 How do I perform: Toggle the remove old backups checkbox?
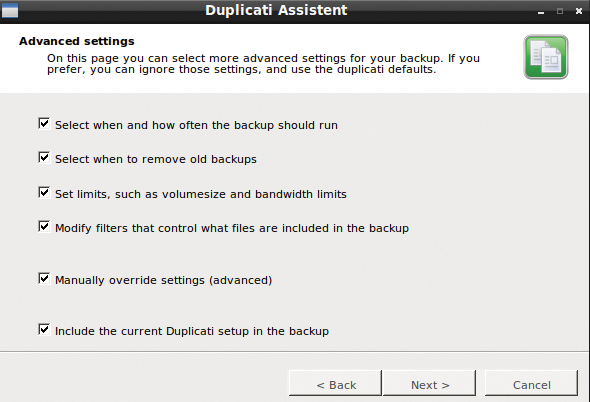[x=44, y=158]
